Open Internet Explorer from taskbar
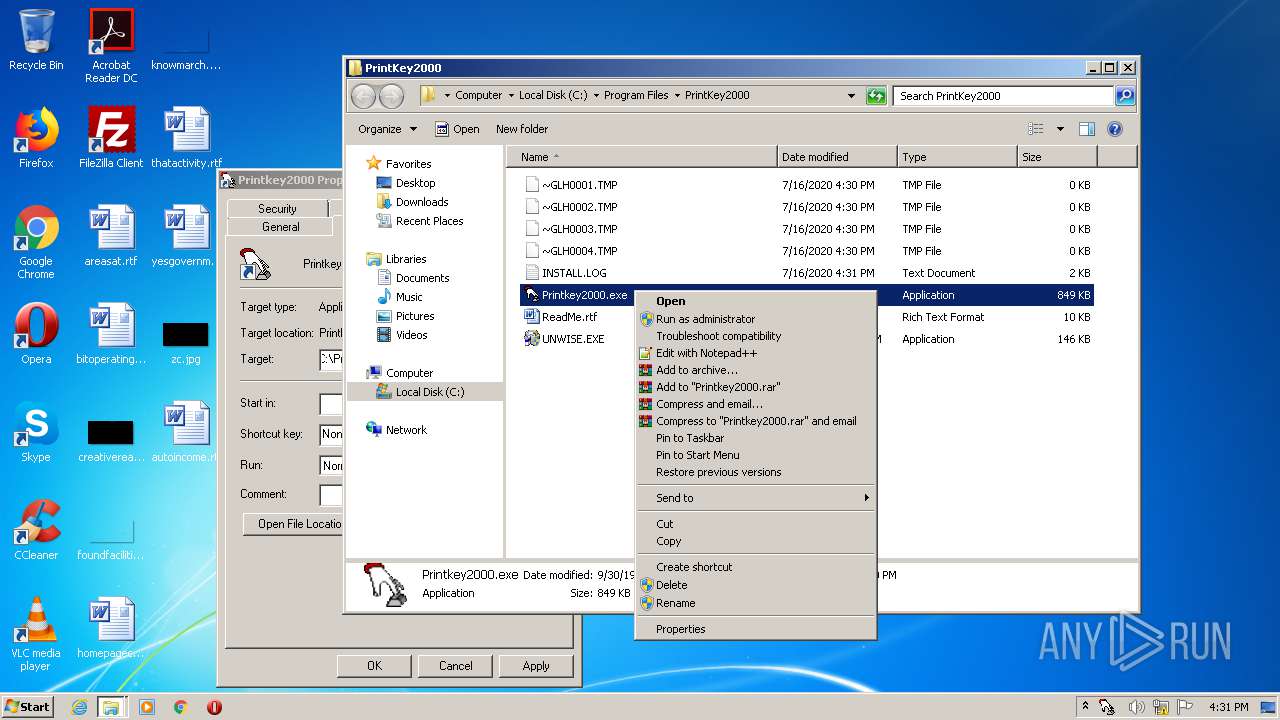 pyautogui.click(x=79, y=707)
